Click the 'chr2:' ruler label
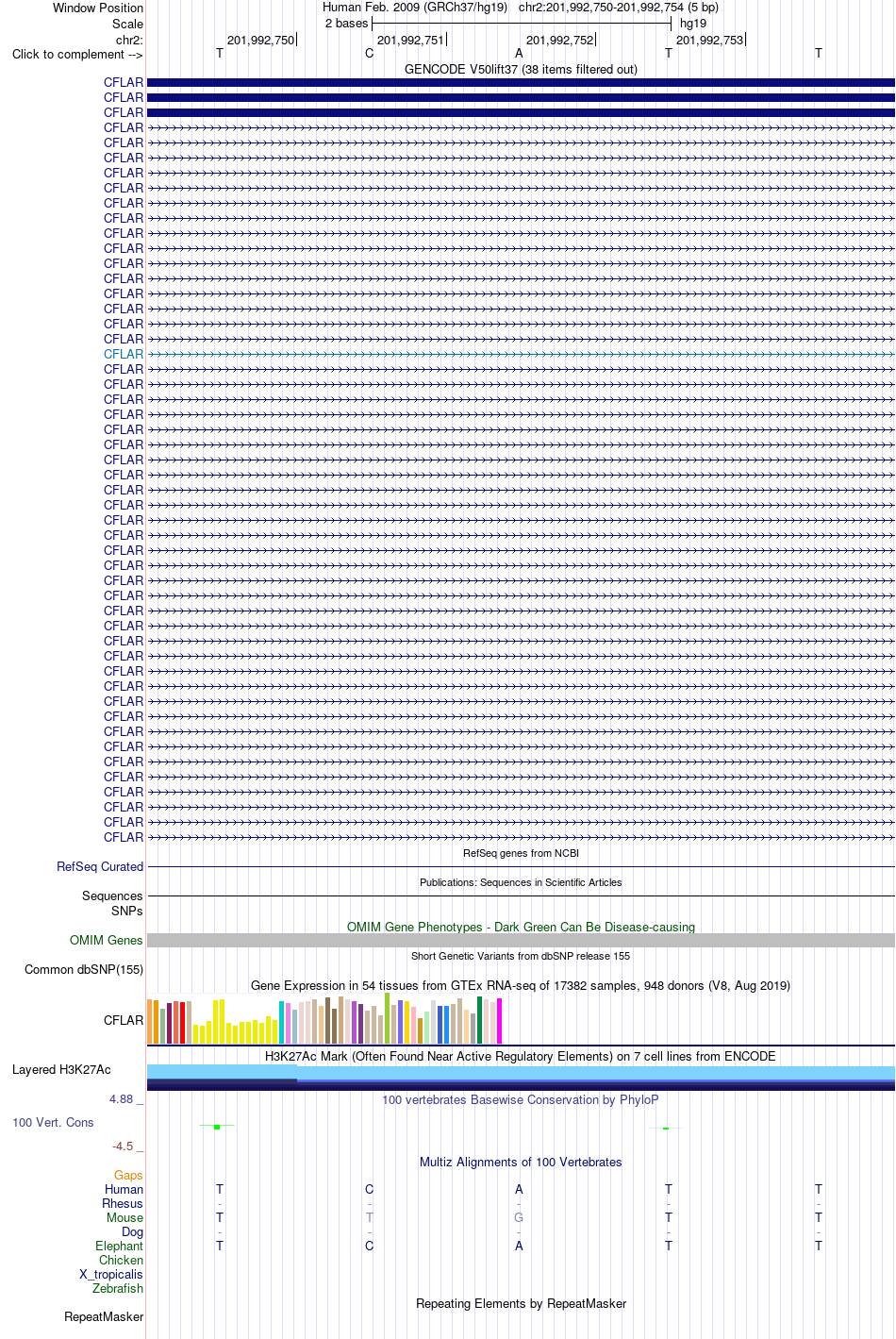Image resolution: width=896 pixels, height=1339 pixels. (x=130, y=40)
